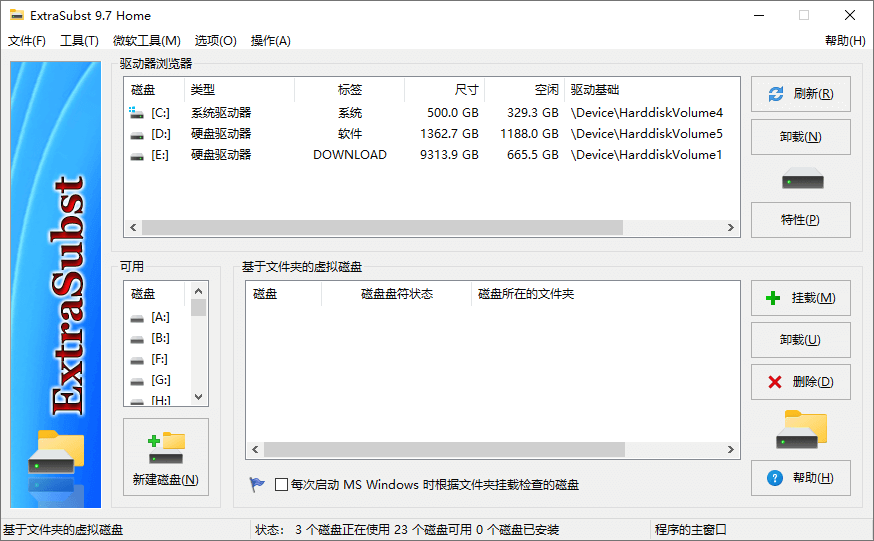Viewport: 874px width, 541px height.
Task: Select the [C:] drive row label
Action: [x=161, y=113]
